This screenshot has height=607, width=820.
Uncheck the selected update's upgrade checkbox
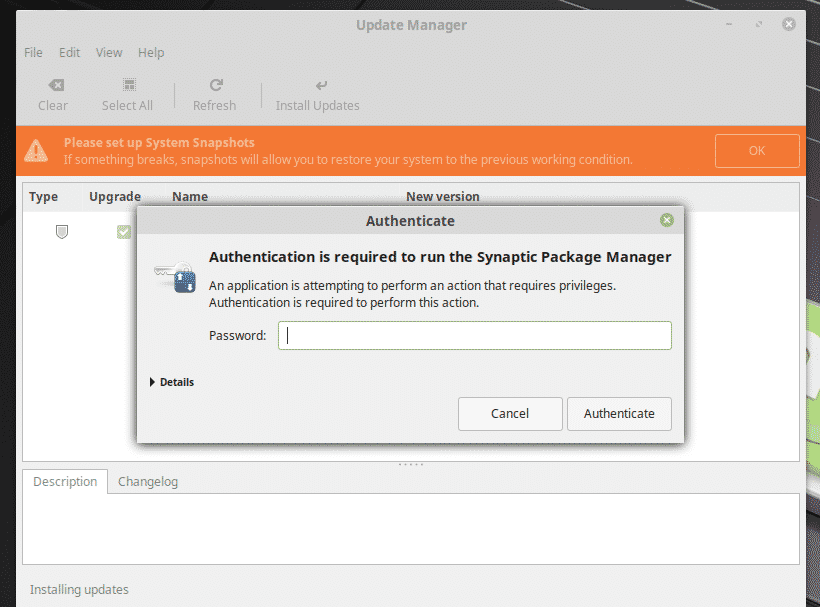(123, 231)
